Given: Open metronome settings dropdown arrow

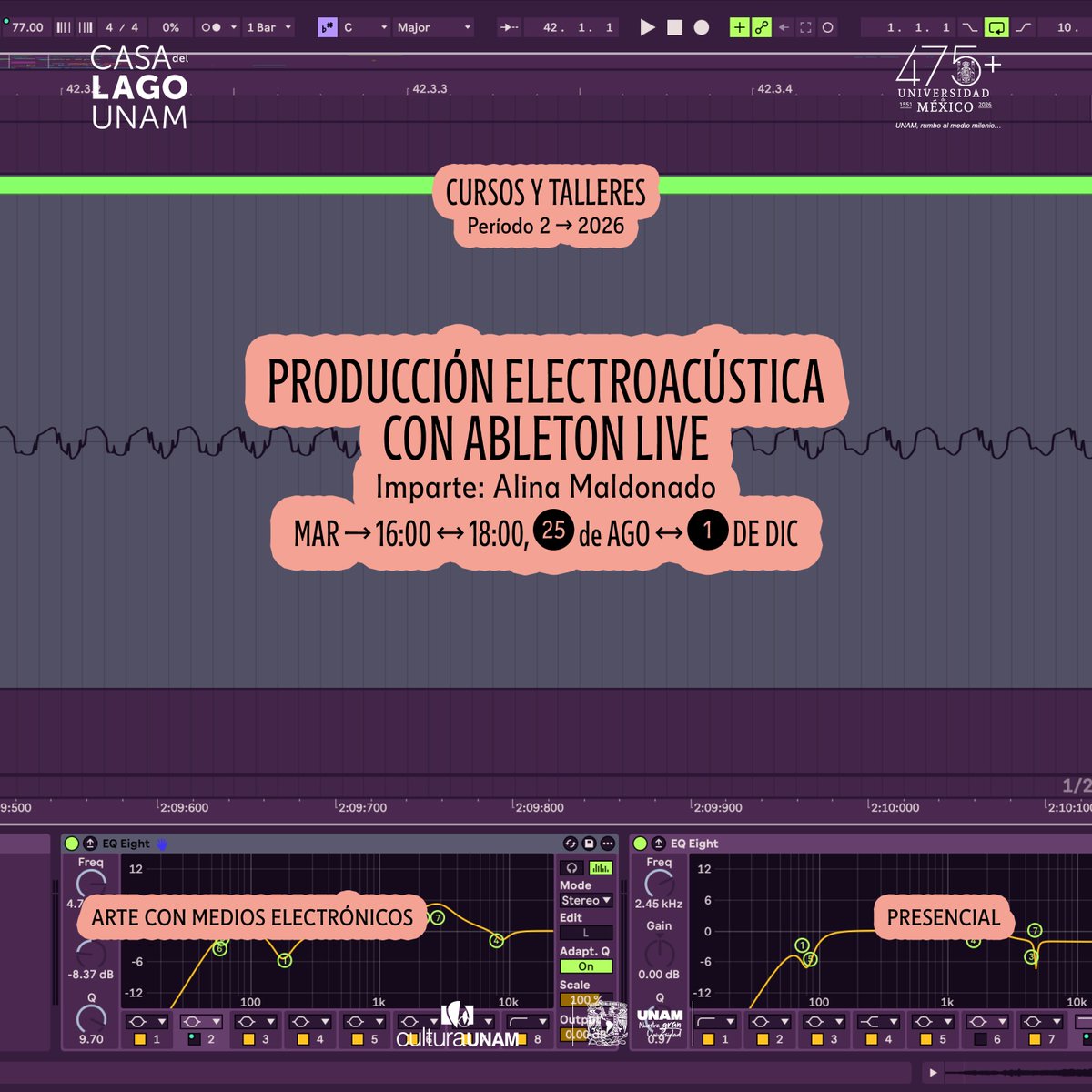Looking at the screenshot, I should point(234,27).
